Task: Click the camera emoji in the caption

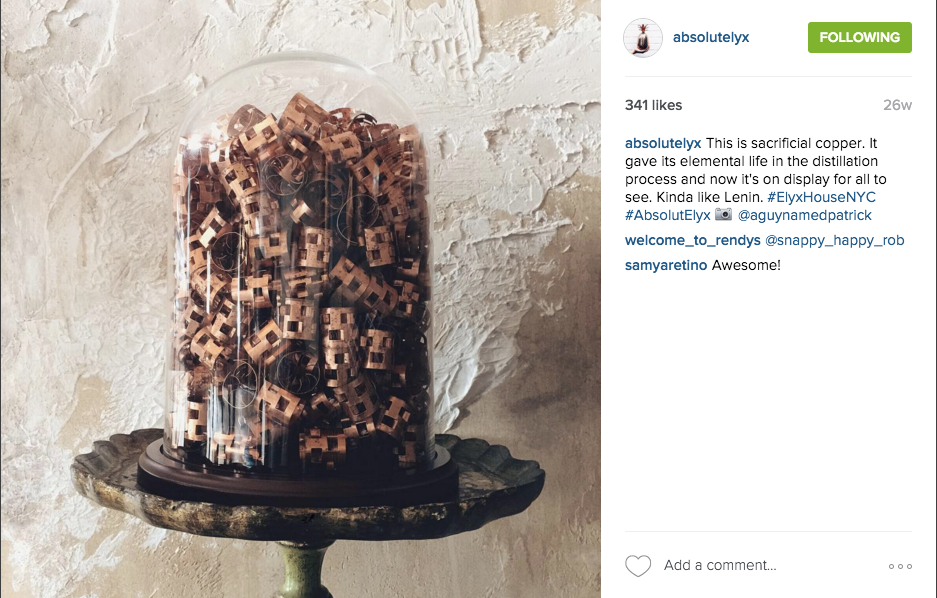Action: pos(723,214)
